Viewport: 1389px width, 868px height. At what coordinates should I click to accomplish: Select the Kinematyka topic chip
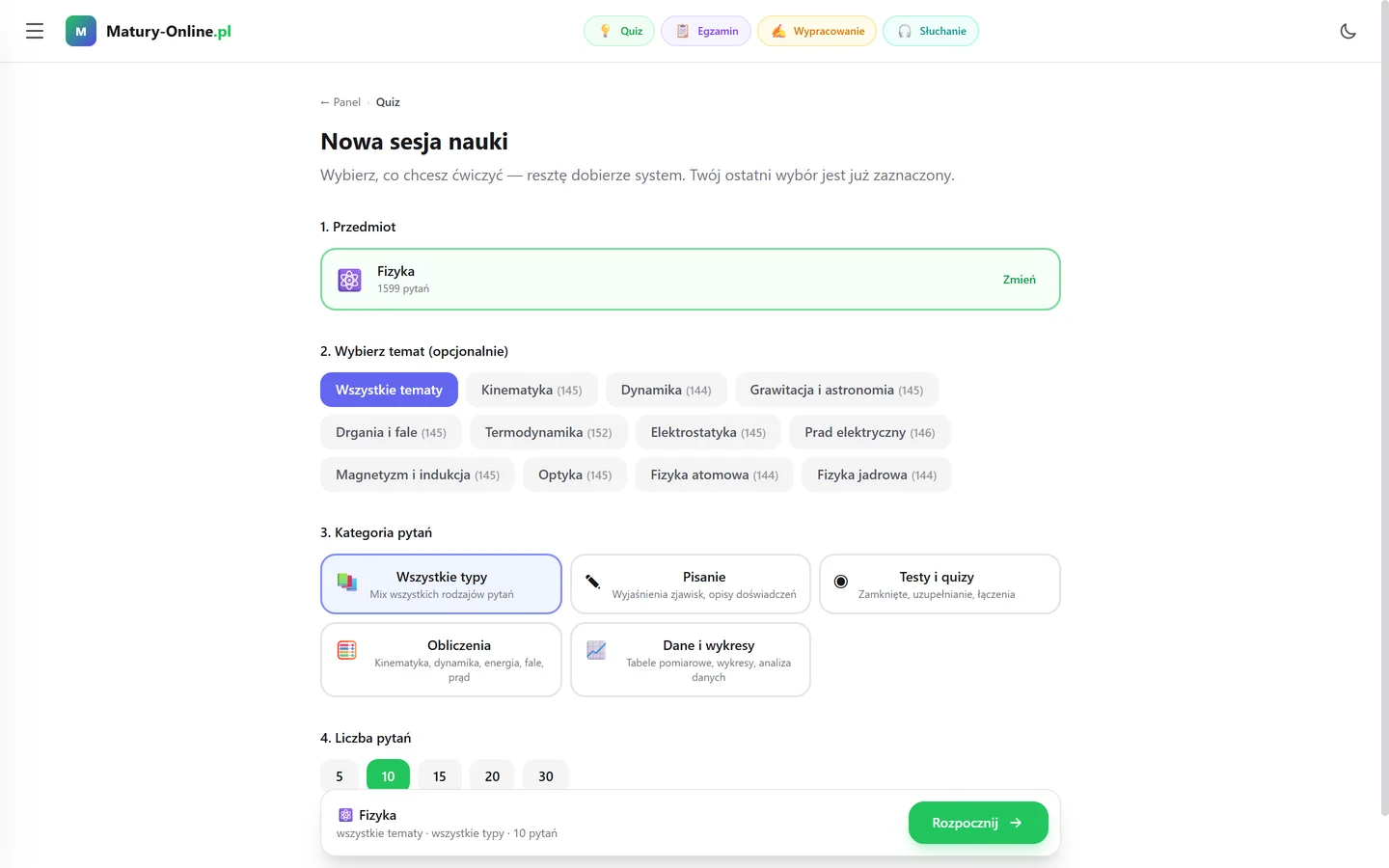click(x=531, y=390)
